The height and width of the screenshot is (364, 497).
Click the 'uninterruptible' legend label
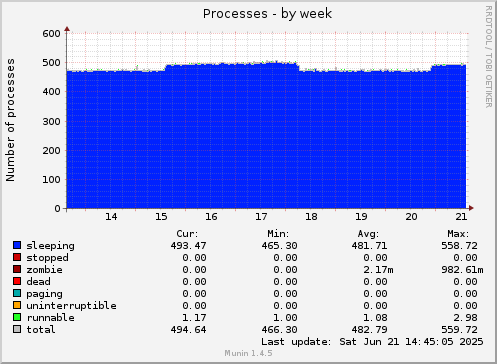(71, 306)
